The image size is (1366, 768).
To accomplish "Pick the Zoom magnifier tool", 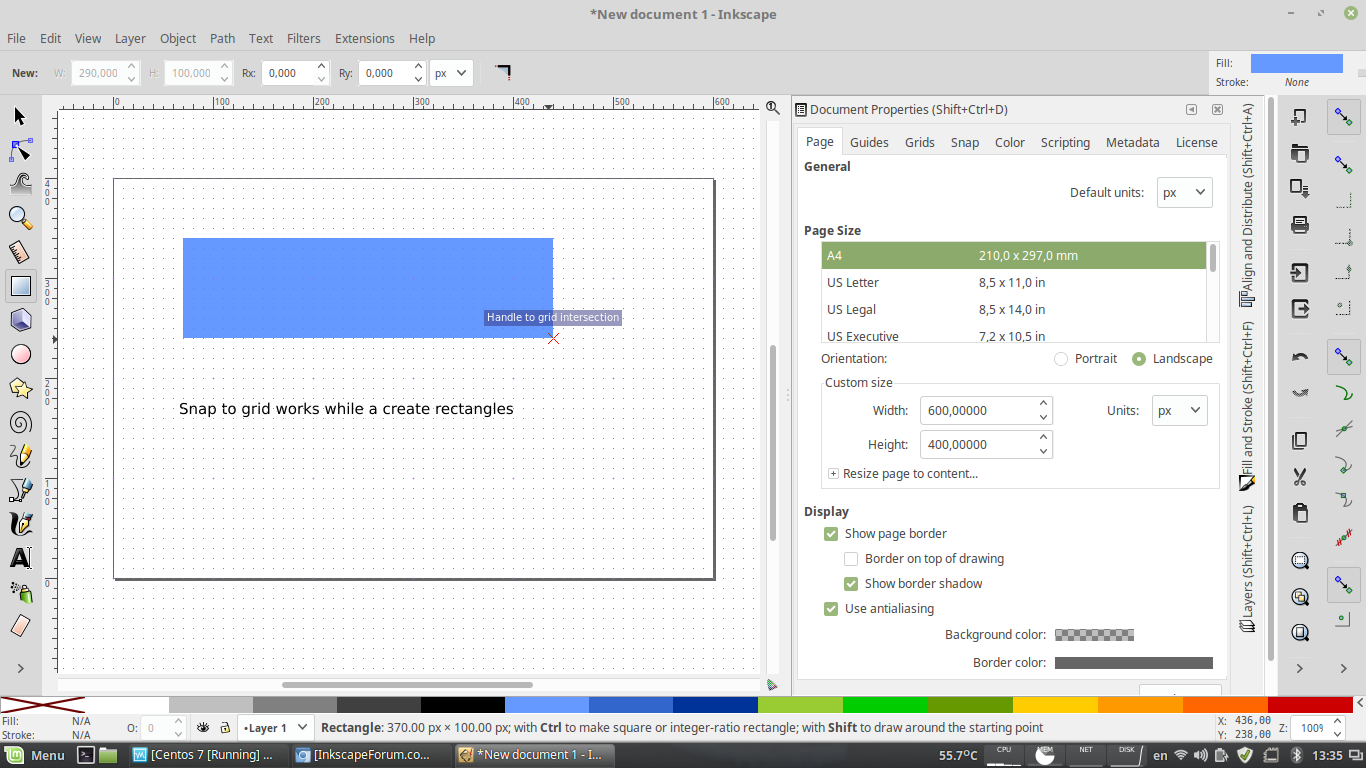I will tap(20, 217).
